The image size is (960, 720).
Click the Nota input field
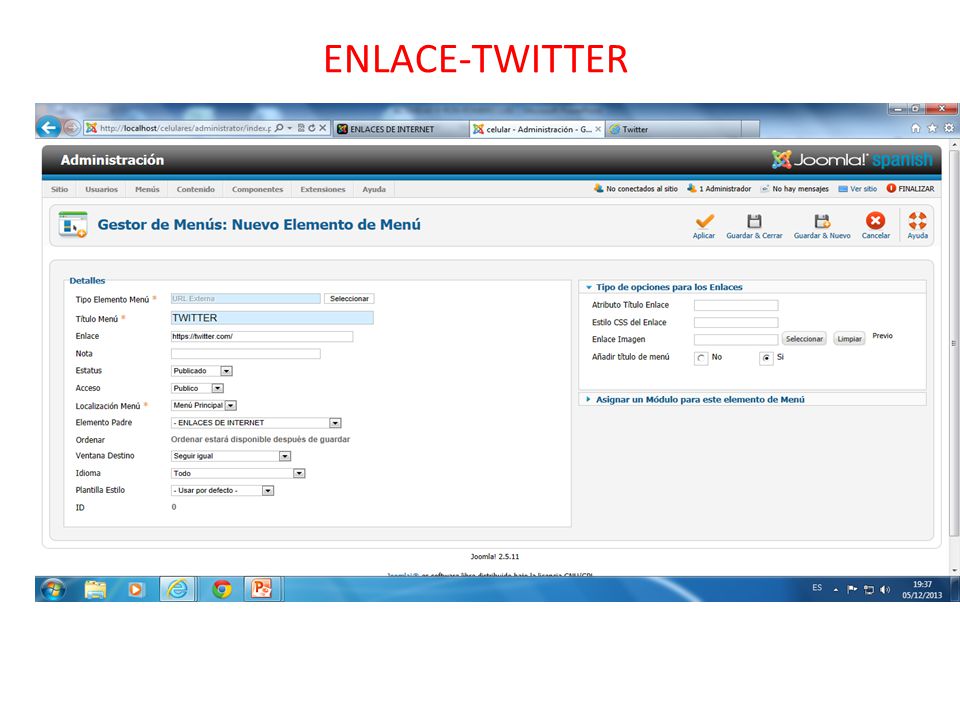pyautogui.click(x=246, y=353)
